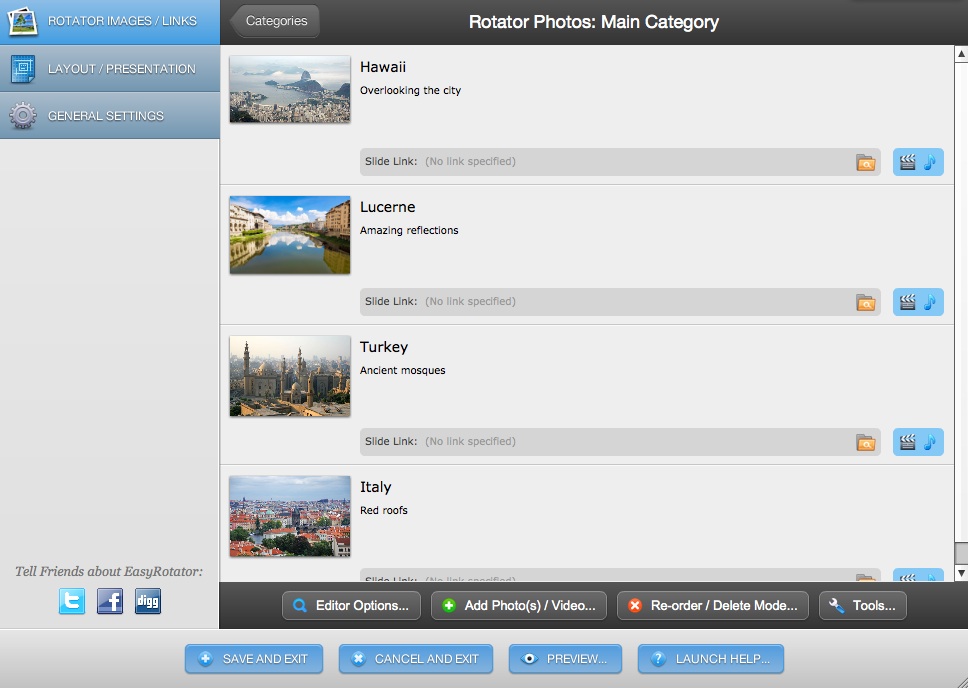The image size is (968, 688).
Task: Edit the 'Overlooking the city' description
Action: coord(411,90)
